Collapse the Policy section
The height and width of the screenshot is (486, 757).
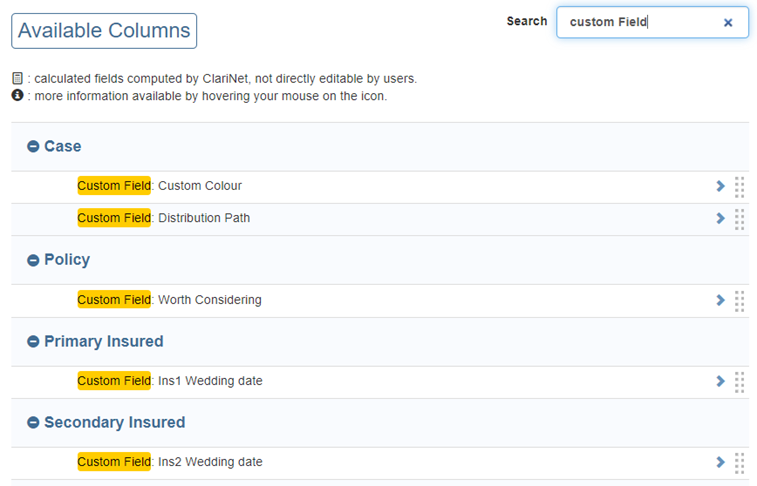coord(33,260)
